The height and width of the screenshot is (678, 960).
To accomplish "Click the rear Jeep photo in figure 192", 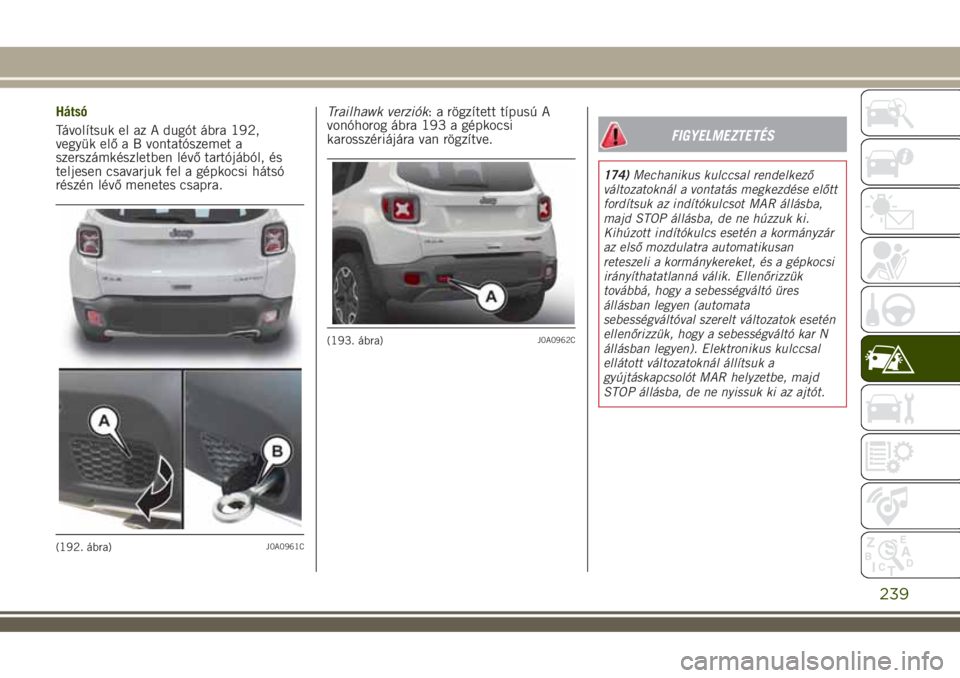I will tap(181, 287).
